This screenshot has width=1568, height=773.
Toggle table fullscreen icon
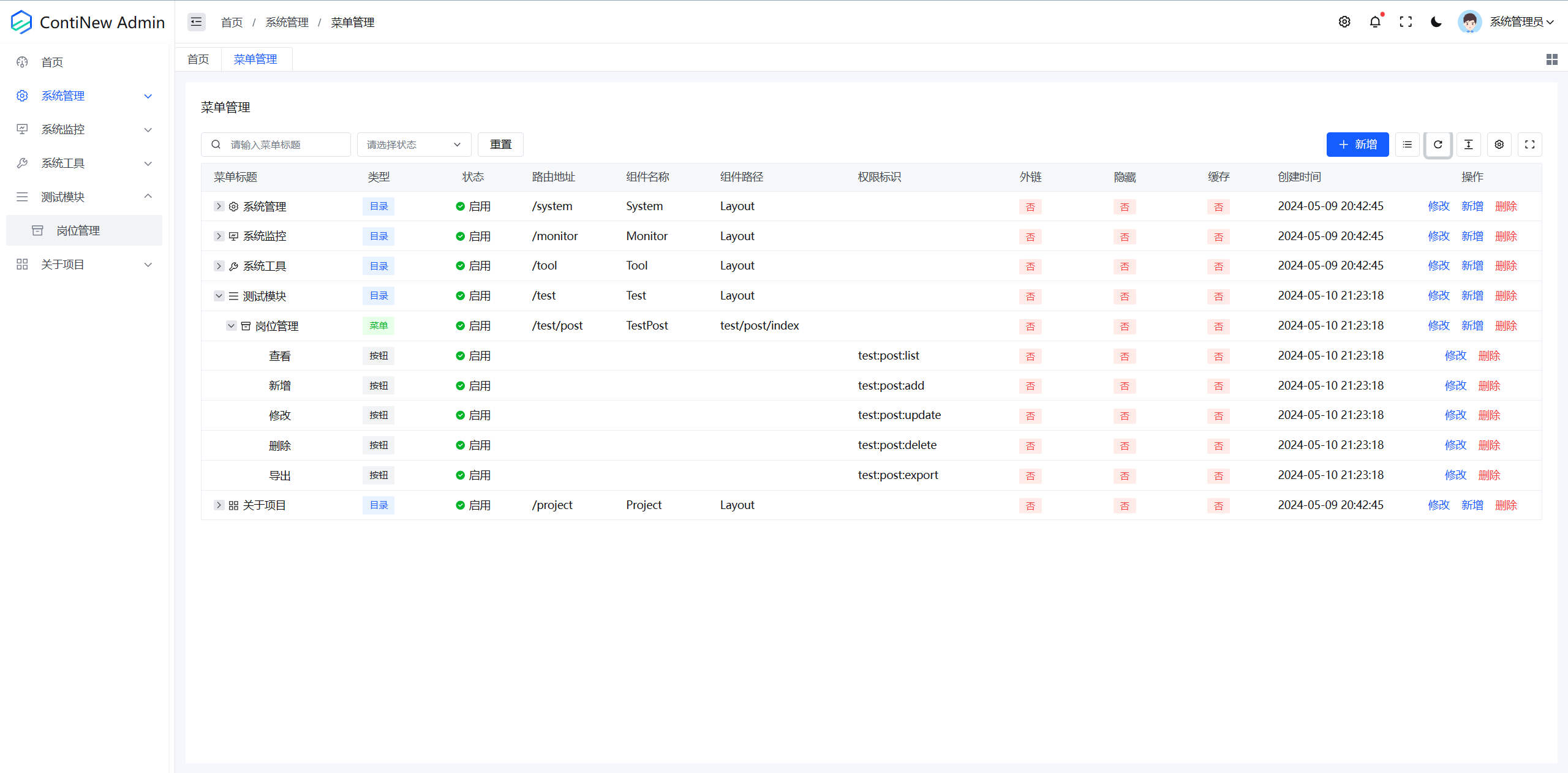tap(1530, 145)
